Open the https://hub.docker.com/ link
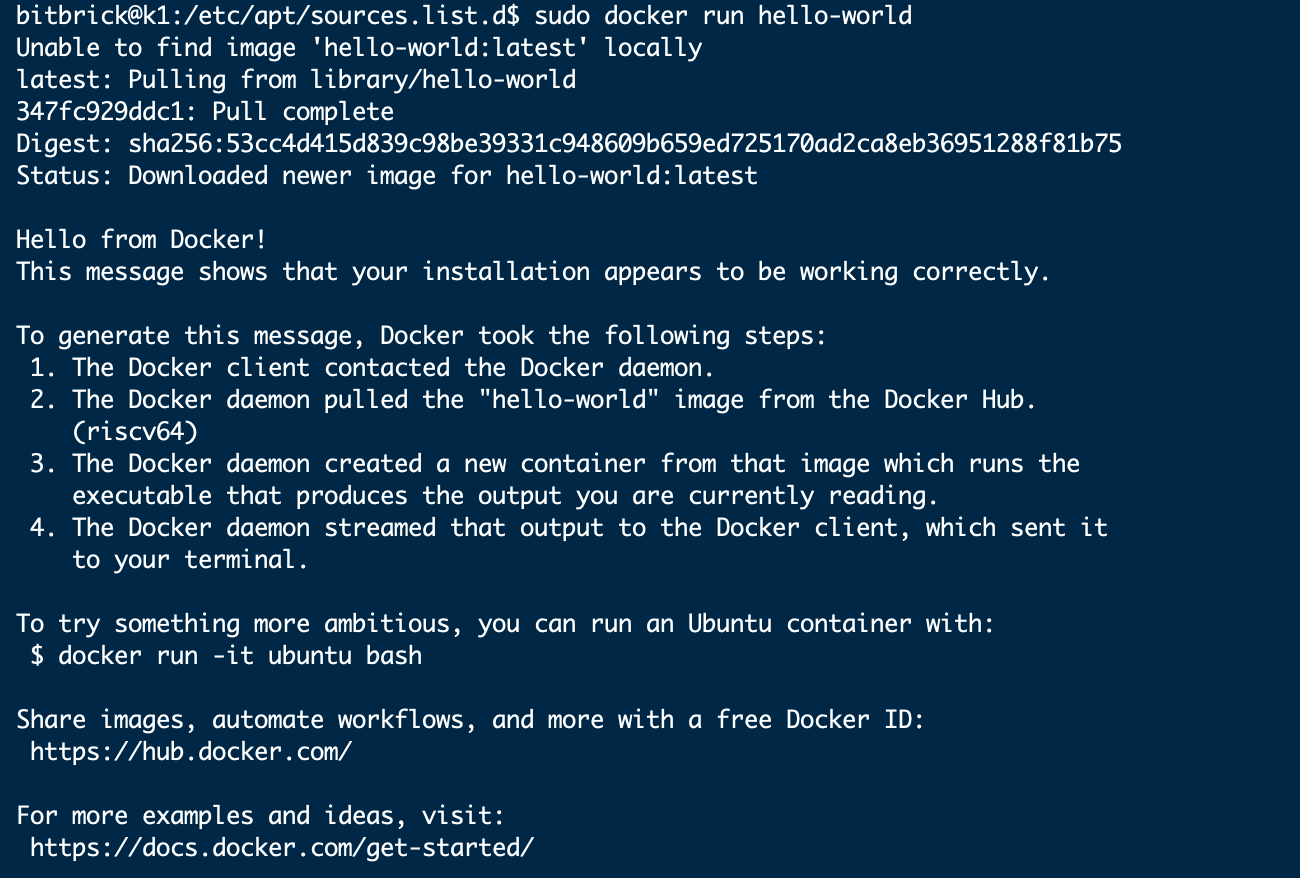This screenshot has width=1300, height=878. click(191, 752)
